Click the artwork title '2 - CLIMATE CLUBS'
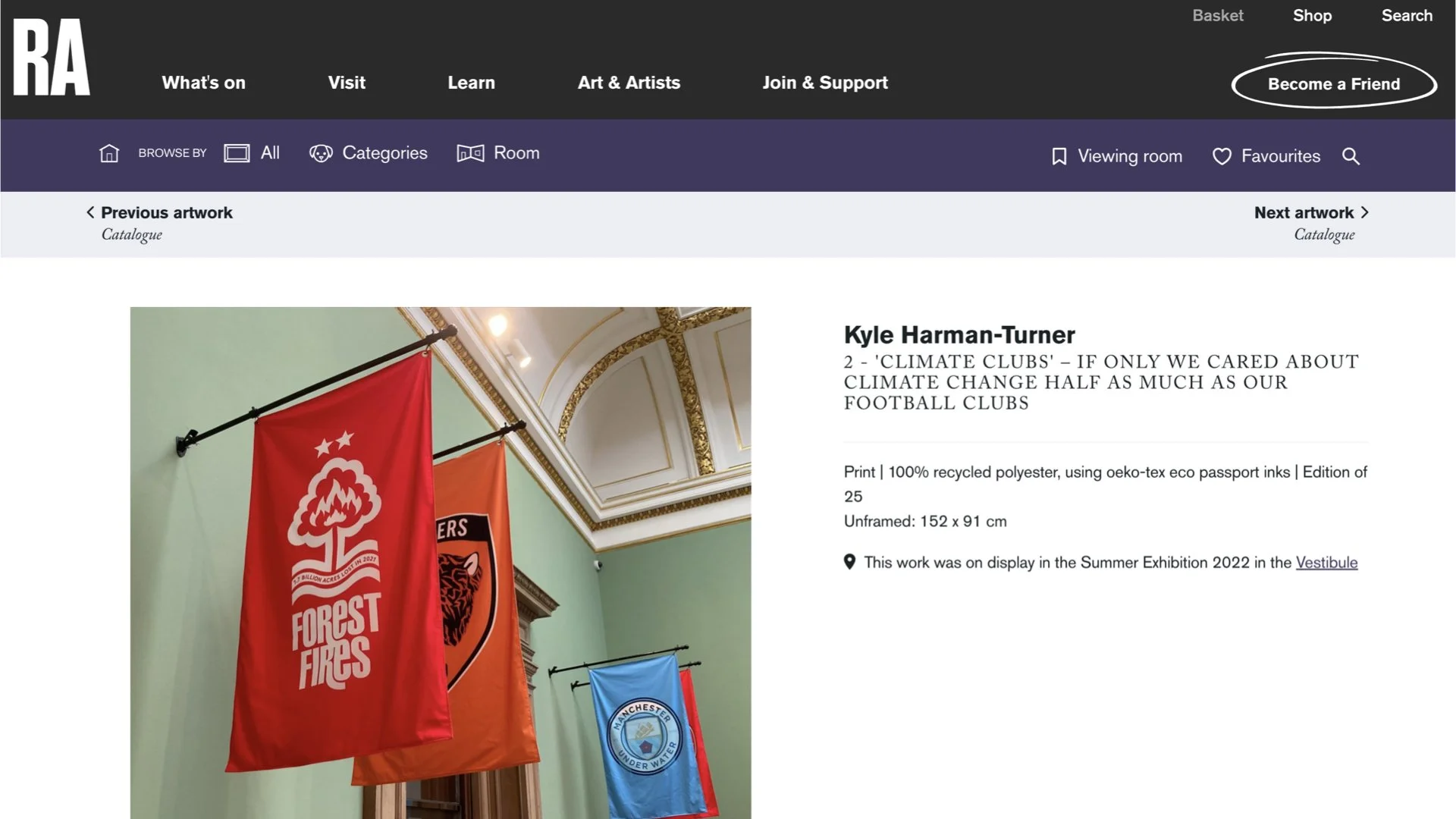1456x819 pixels. point(1101,382)
